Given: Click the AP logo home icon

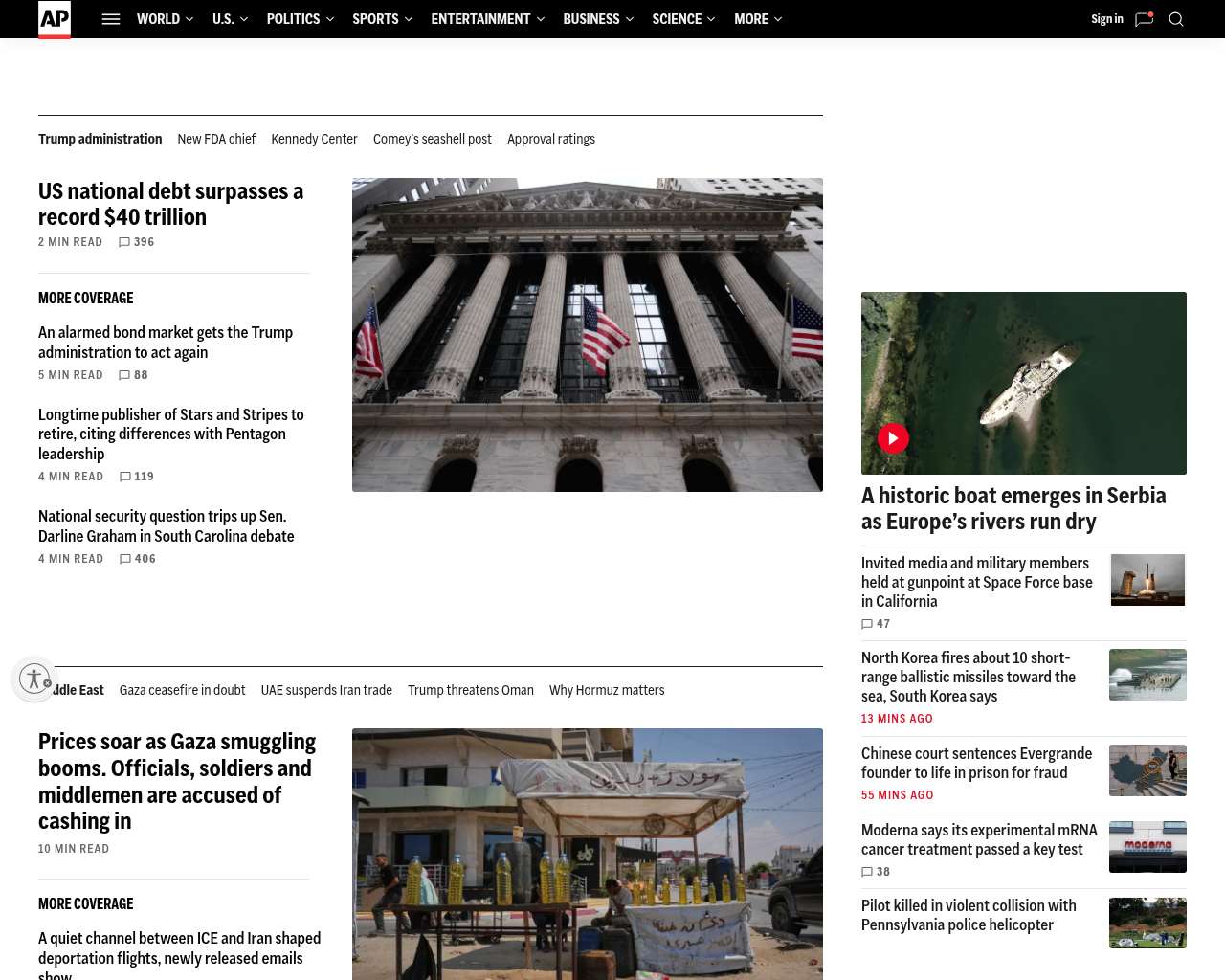Looking at the screenshot, I should pyautogui.click(x=55, y=19).
